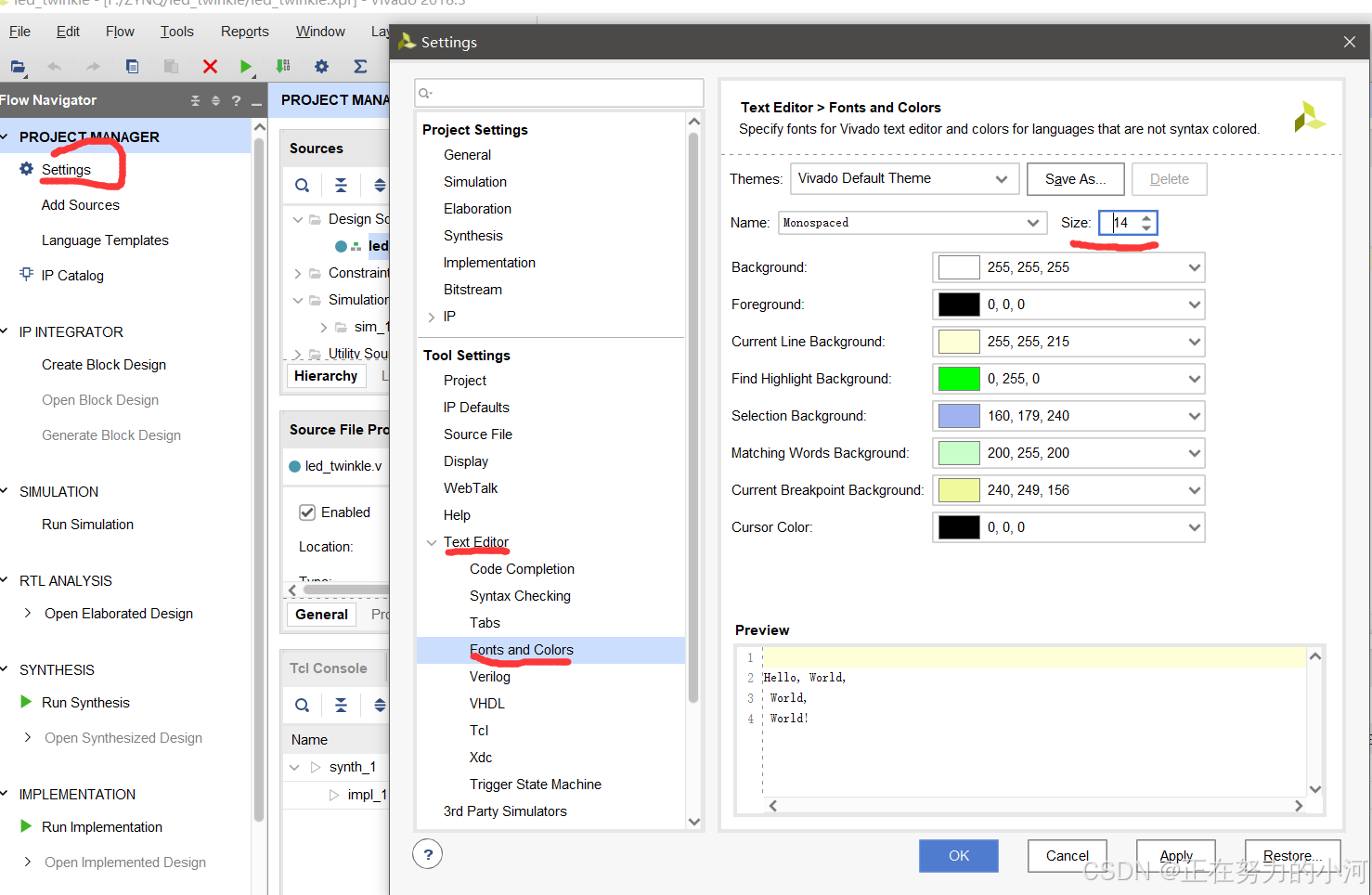1372x895 pixels.
Task: Click the OK button
Action: tap(958, 855)
